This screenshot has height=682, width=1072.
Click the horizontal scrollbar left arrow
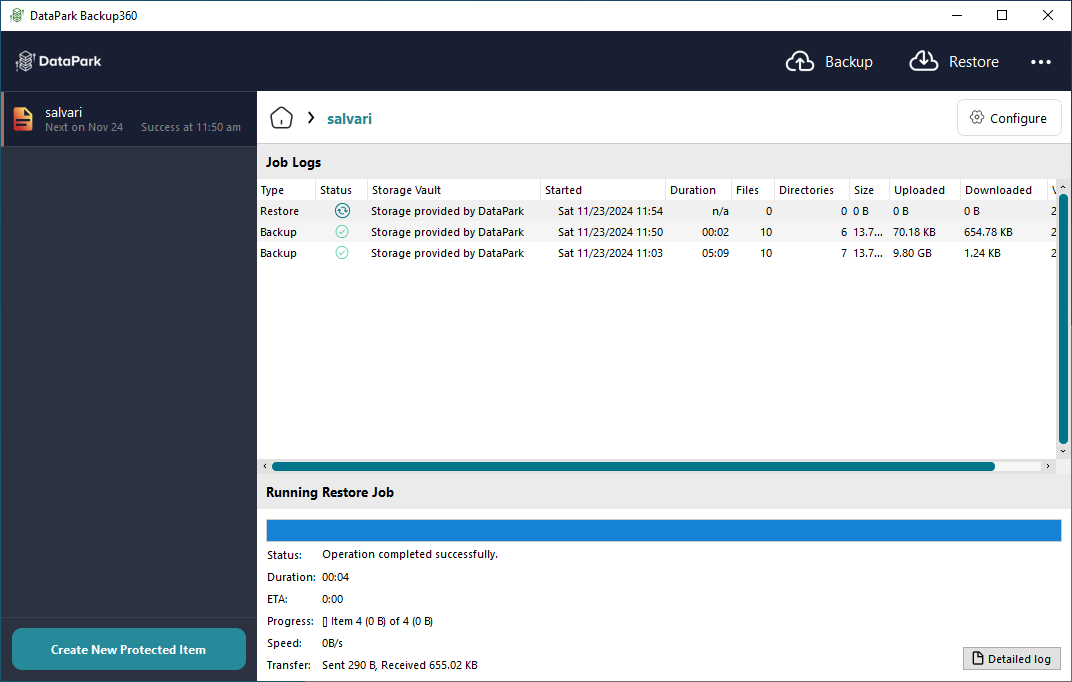265,466
